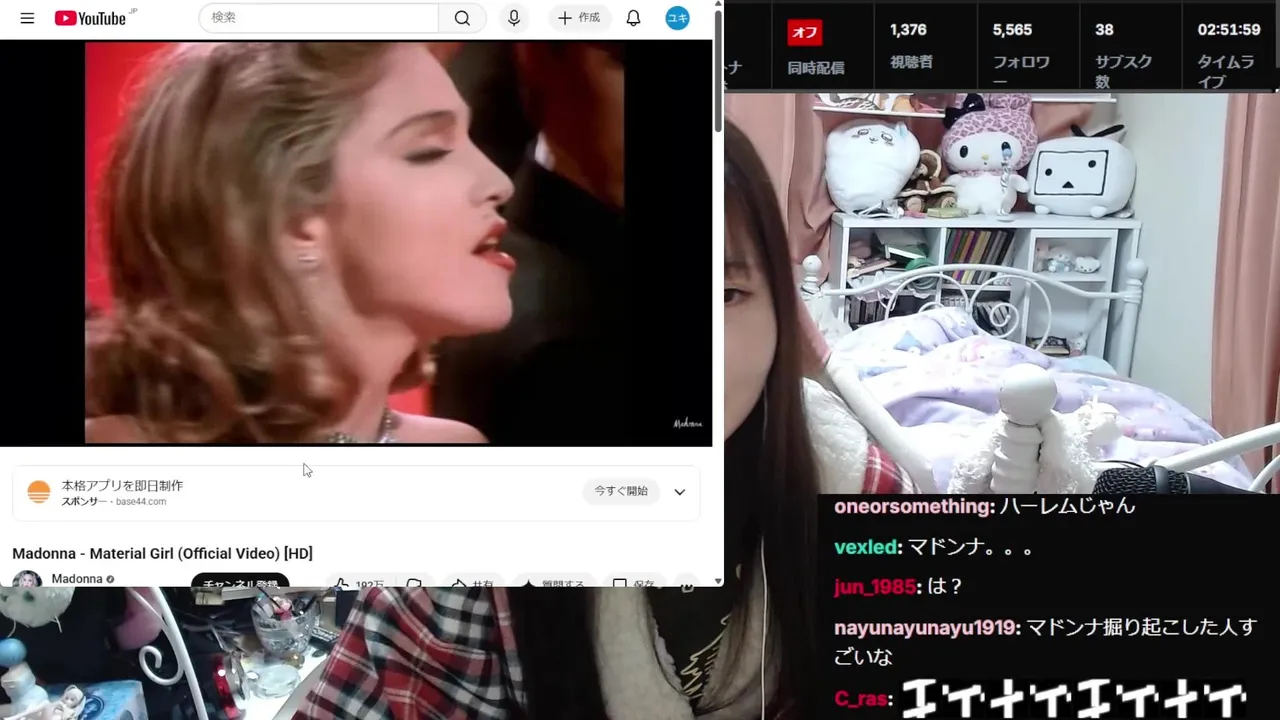Viewport: 1280px width, 720px height.
Task: Click the 1,376 viewers count
Action: [x=908, y=30]
